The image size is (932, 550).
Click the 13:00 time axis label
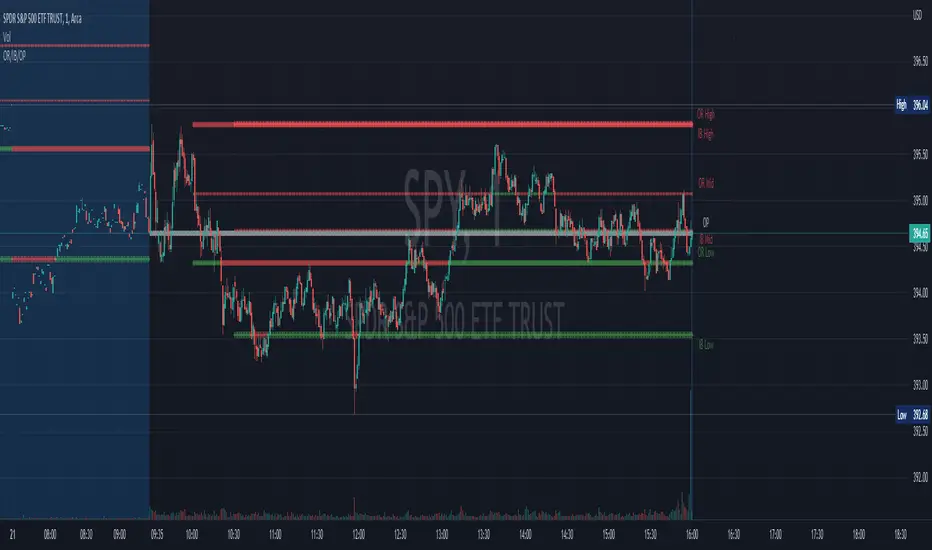pyautogui.click(x=442, y=535)
